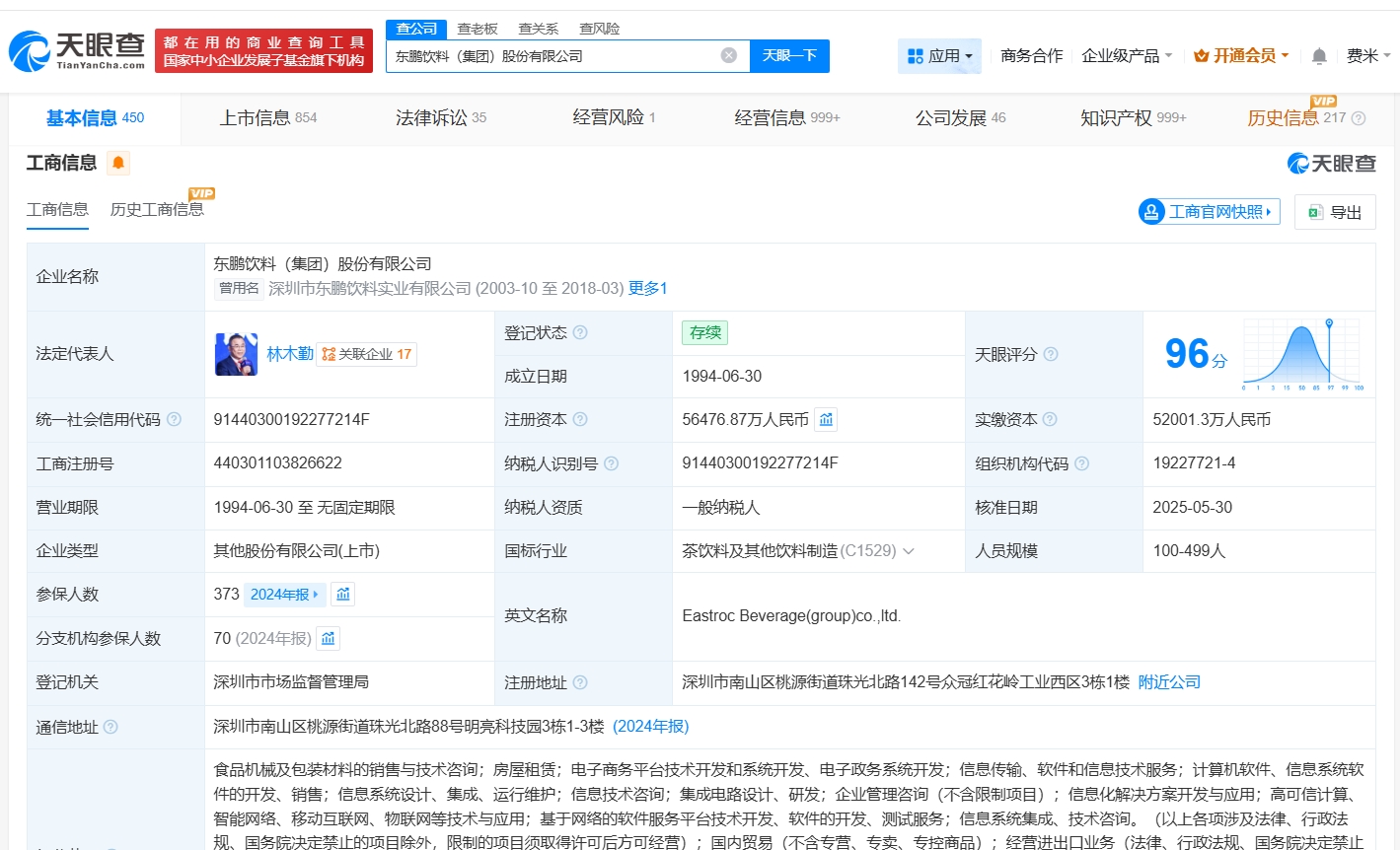Open the 应用 dropdown

pyautogui.click(x=939, y=56)
